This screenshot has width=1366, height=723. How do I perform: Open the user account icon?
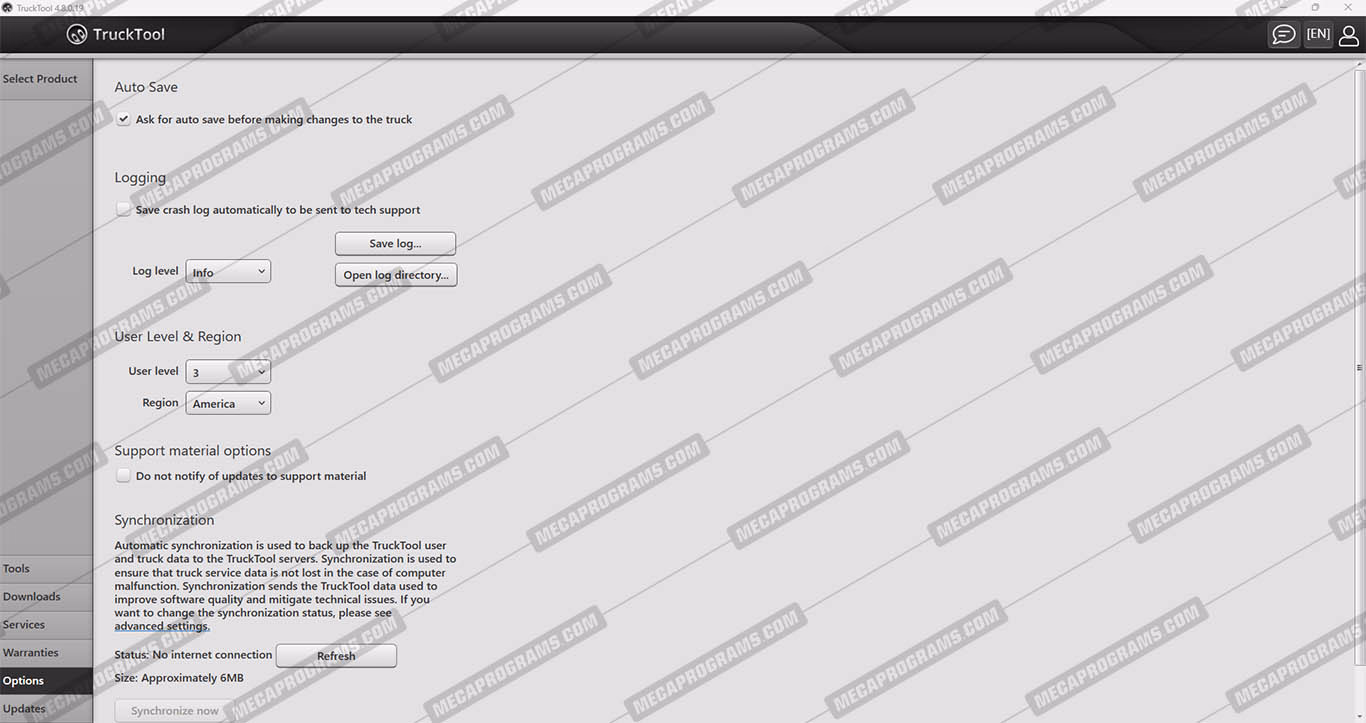1349,35
